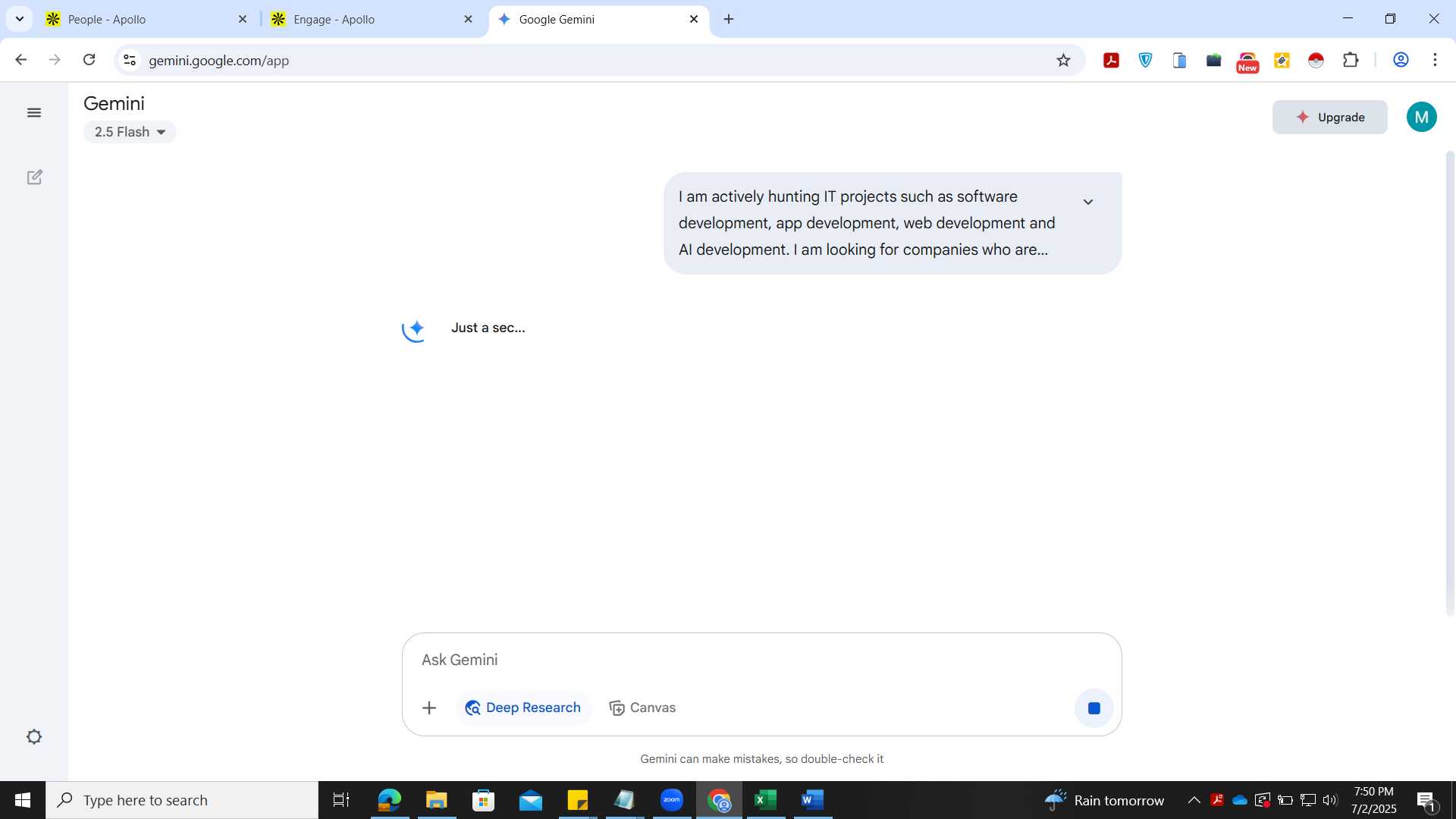The width and height of the screenshot is (1456, 819).
Task: Open Excel from the taskbar
Action: coord(765,800)
